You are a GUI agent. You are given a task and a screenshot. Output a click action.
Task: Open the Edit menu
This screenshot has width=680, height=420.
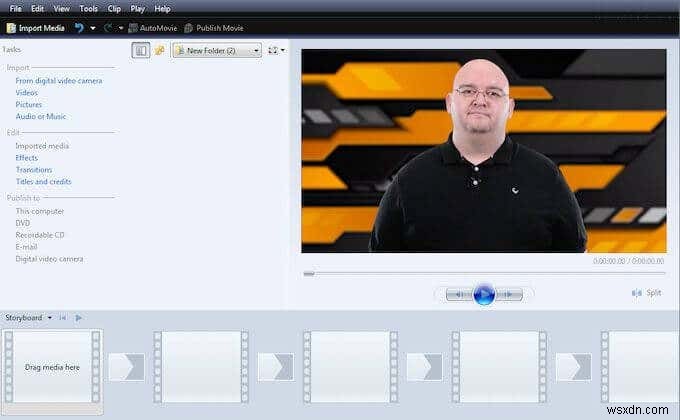(37, 9)
